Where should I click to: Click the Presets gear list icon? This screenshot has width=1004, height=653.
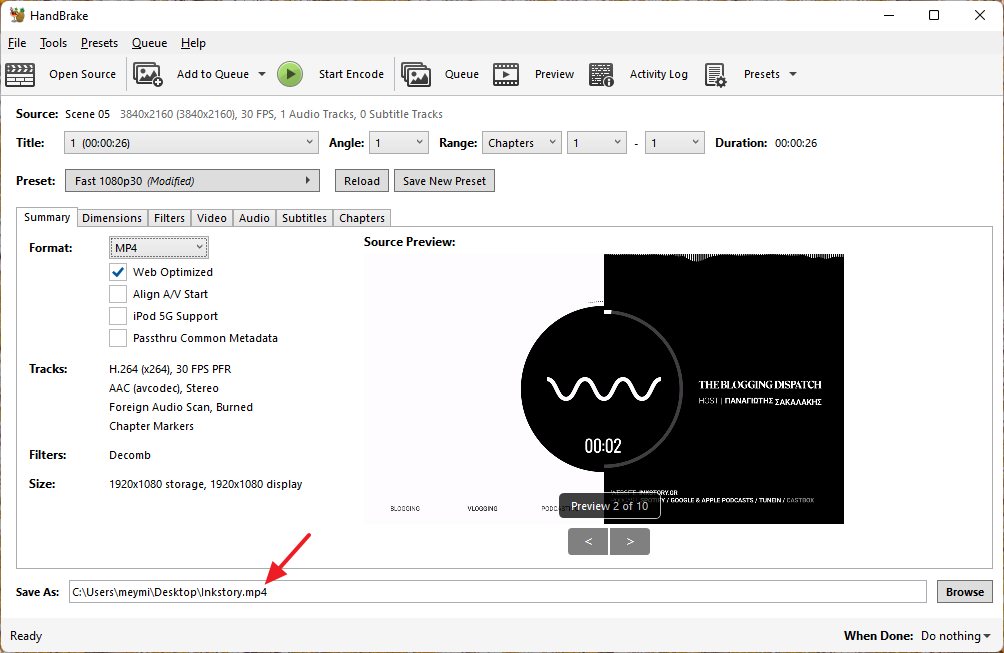click(x=715, y=74)
